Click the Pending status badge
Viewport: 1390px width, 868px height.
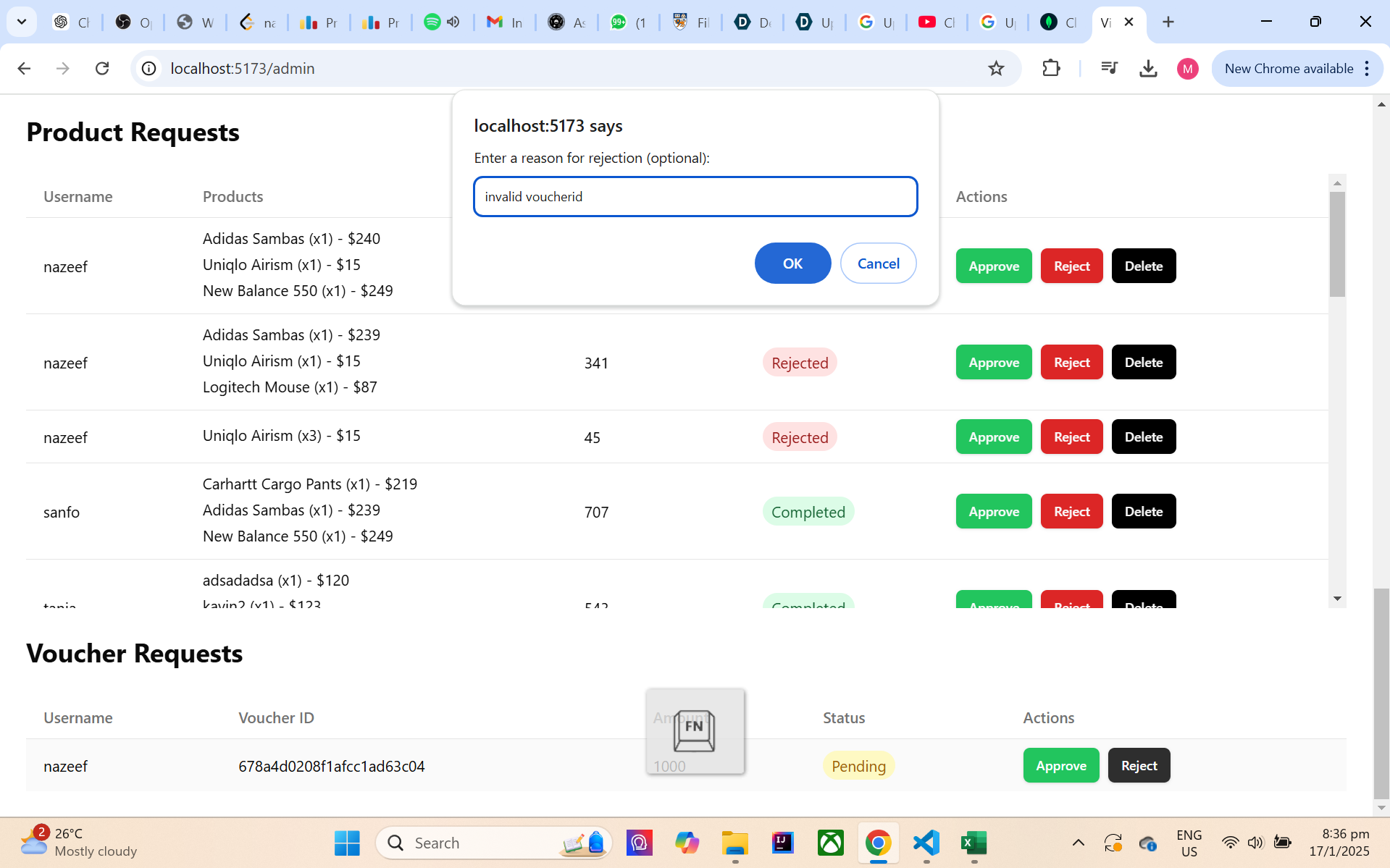click(858, 766)
